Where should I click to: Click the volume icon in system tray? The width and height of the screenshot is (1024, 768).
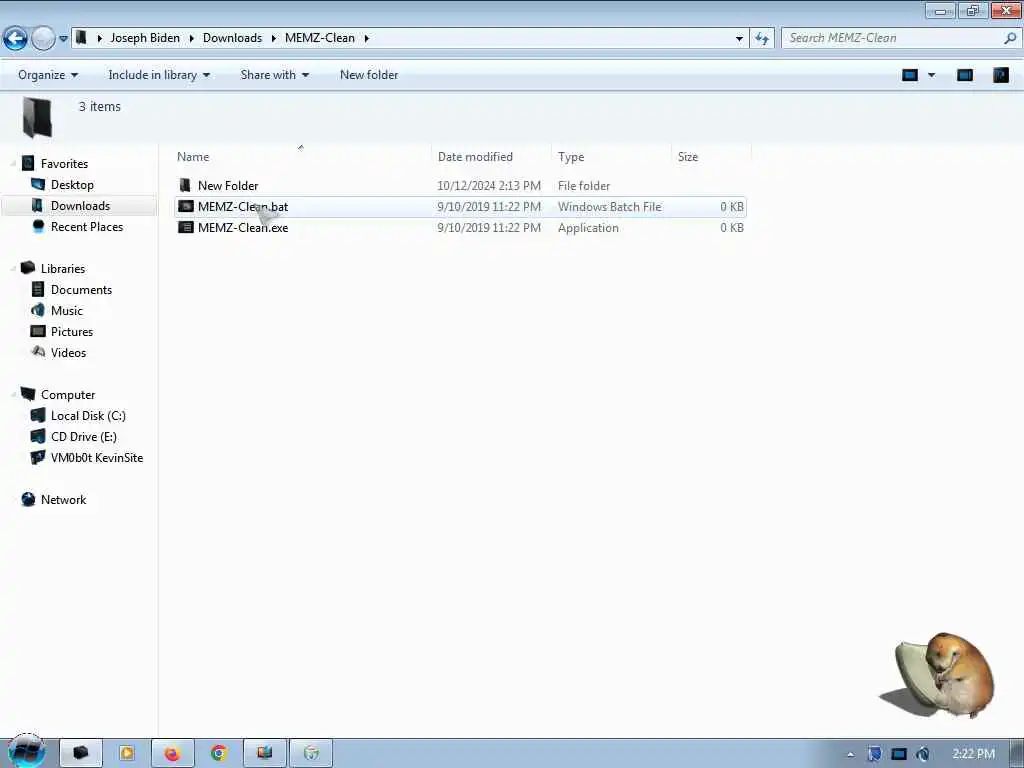coord(923,754)
